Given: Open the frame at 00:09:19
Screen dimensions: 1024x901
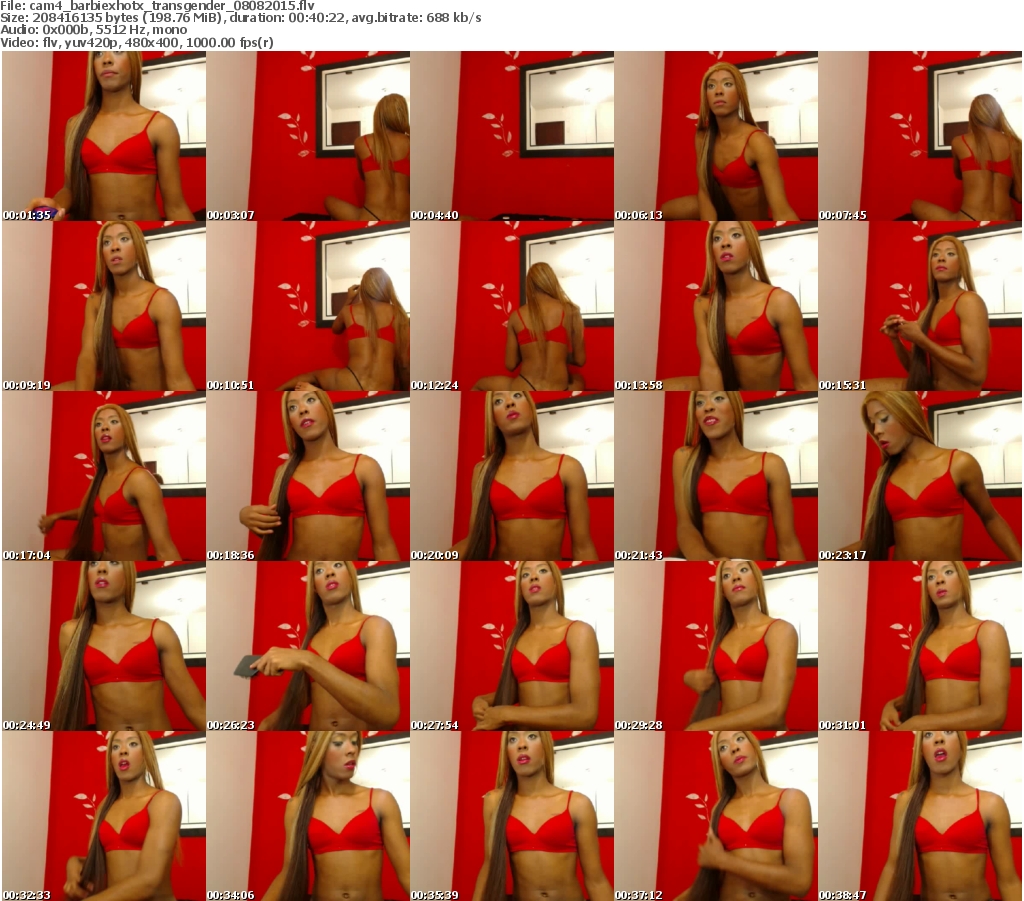Looking at the screenshot, I should point(104,306).
